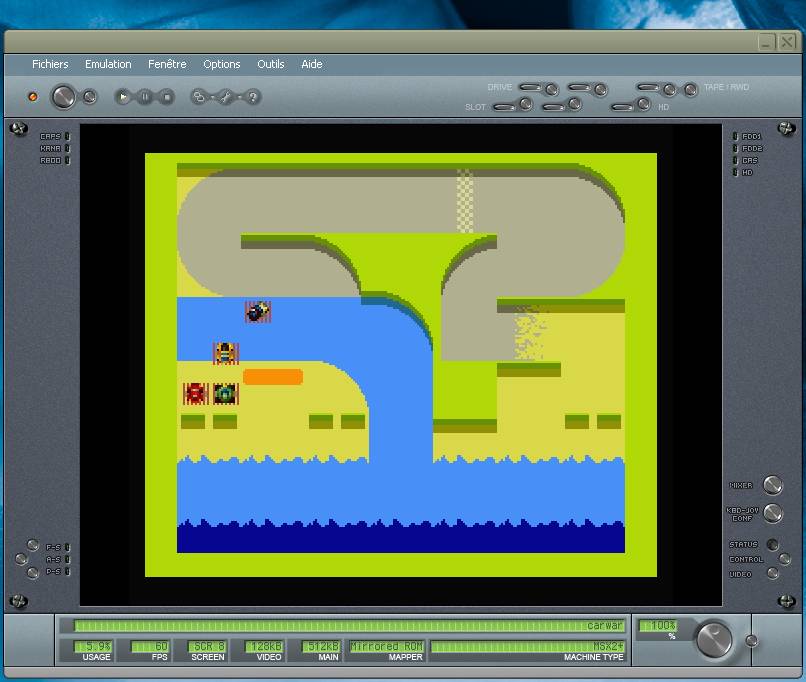Adjust the emulation speed knob at bottom right
The image size is (806, 682).
click(x=713, y=639)
